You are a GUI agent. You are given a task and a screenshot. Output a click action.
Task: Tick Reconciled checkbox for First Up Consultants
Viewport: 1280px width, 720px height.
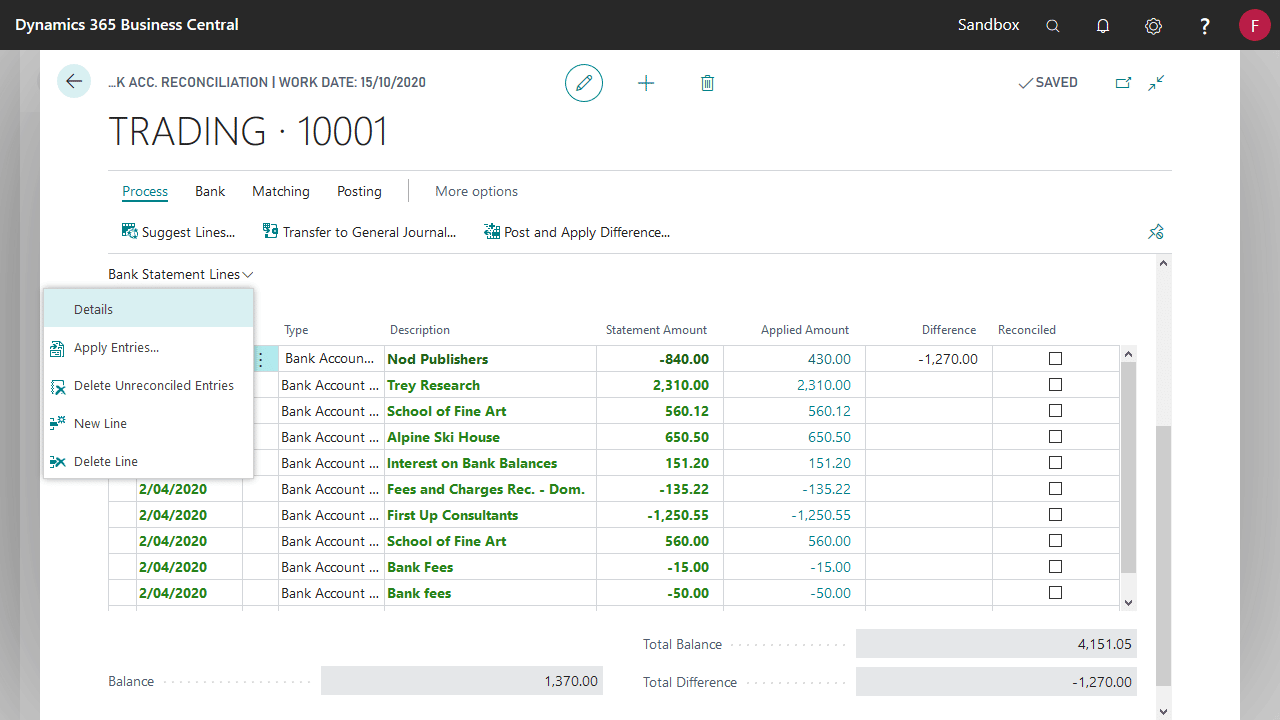[1055, 515]
